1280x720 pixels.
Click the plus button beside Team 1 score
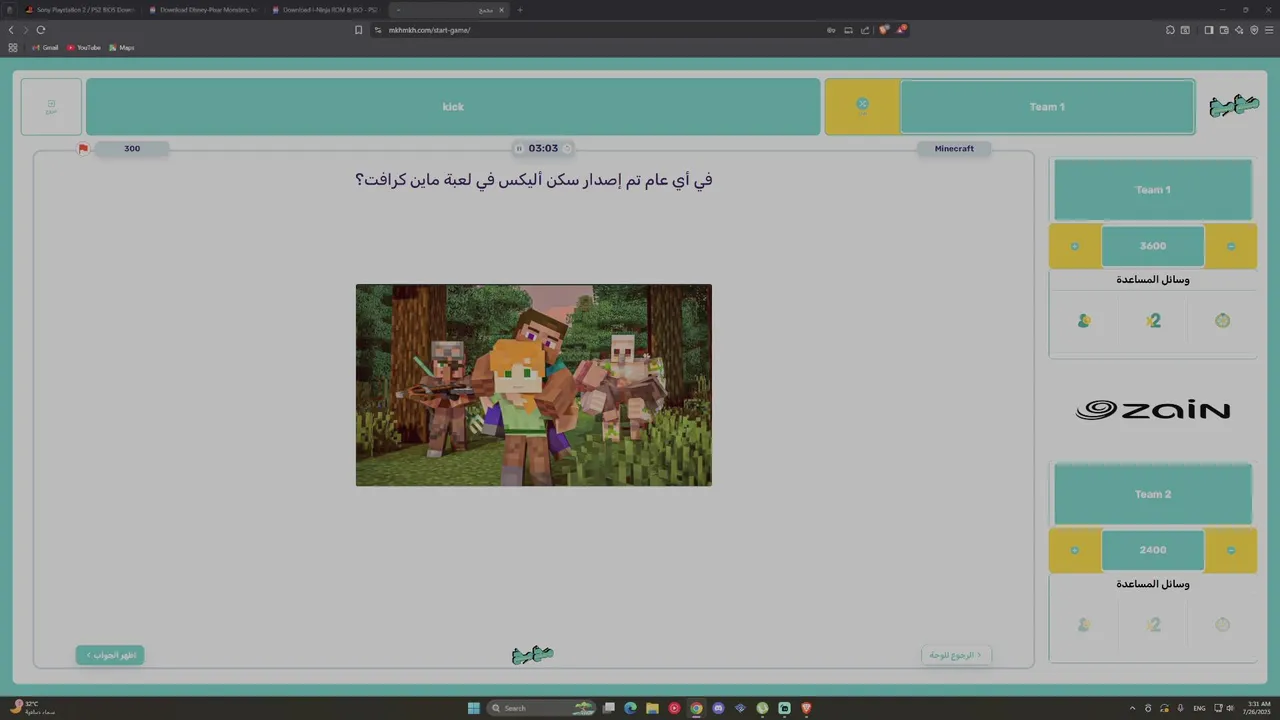tap(1075, 246)
